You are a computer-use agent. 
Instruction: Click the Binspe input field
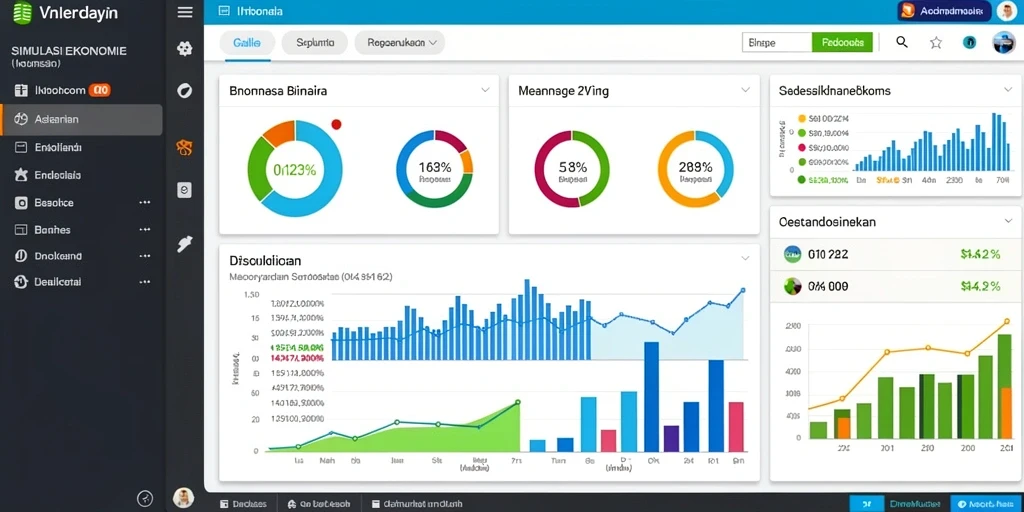pyautogui.click(x=777, y=42)
